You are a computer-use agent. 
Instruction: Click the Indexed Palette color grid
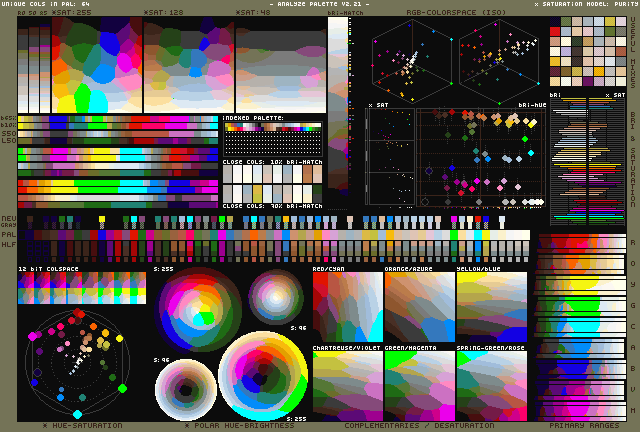click(x=272, y=139)
